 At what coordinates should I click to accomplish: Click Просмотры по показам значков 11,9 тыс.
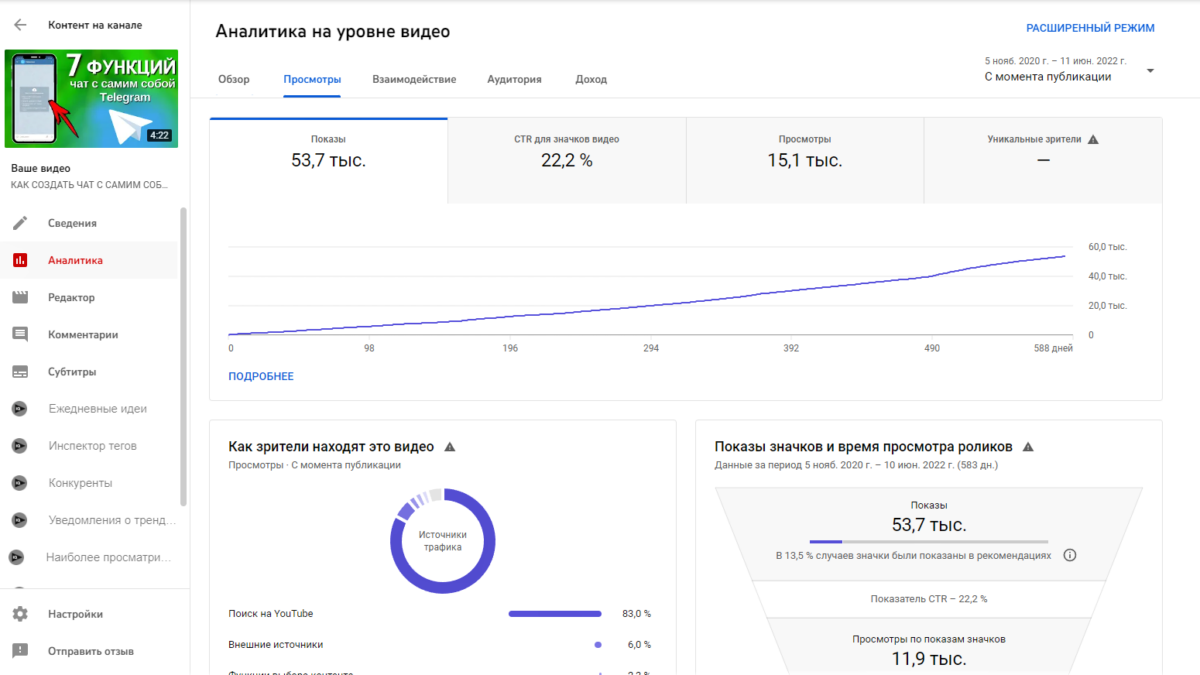[x=929, y=649]
